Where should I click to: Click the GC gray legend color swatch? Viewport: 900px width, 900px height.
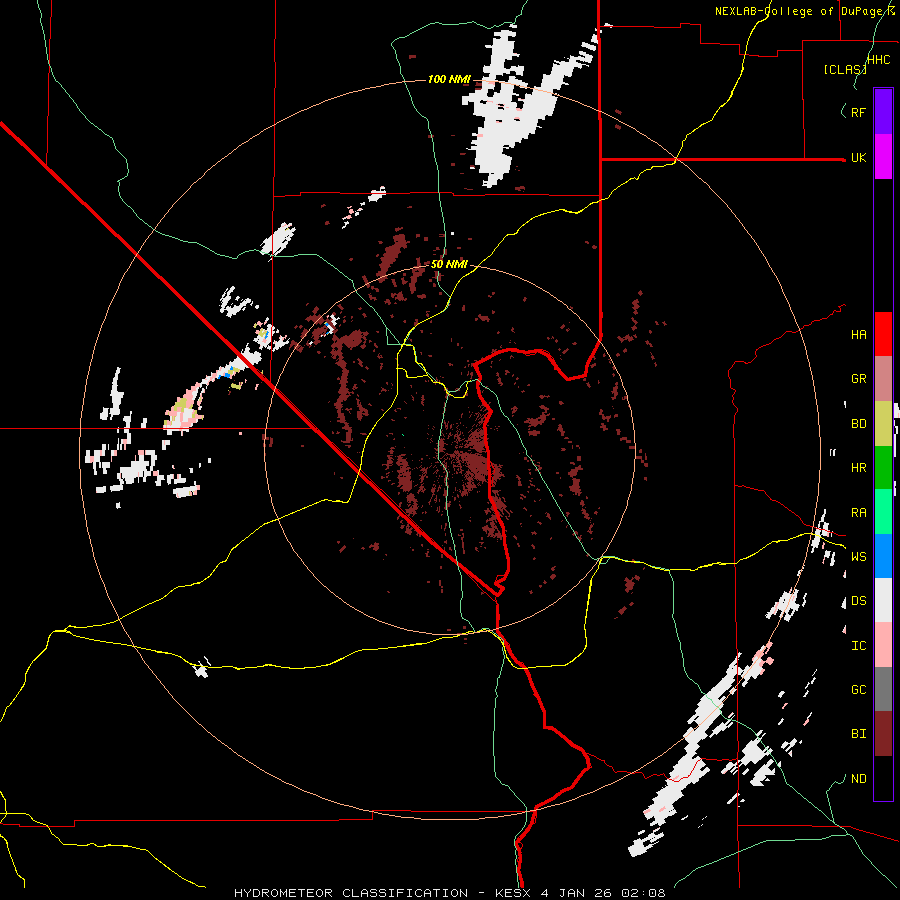coord(883,689)
